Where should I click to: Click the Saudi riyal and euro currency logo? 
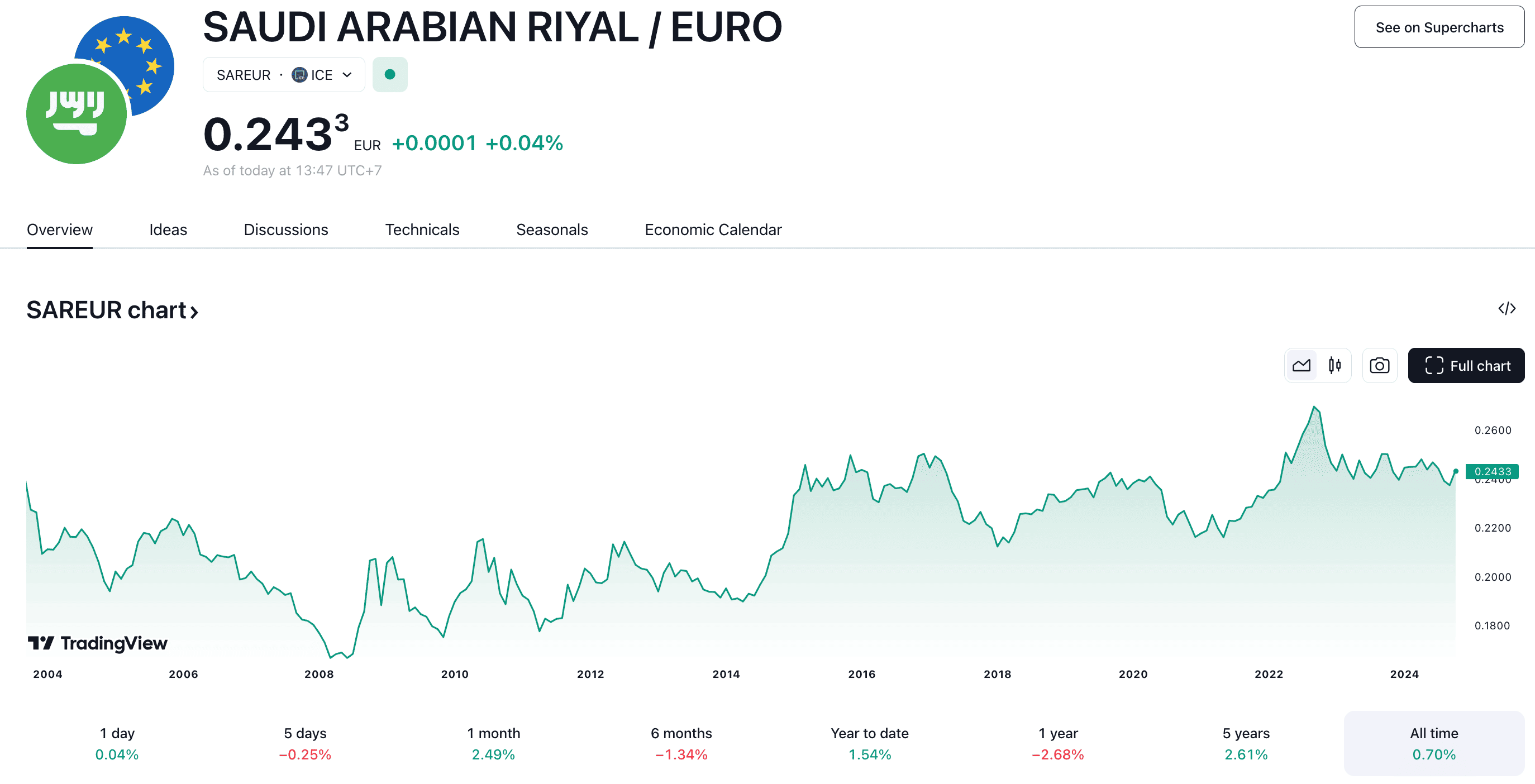[100, 90]
